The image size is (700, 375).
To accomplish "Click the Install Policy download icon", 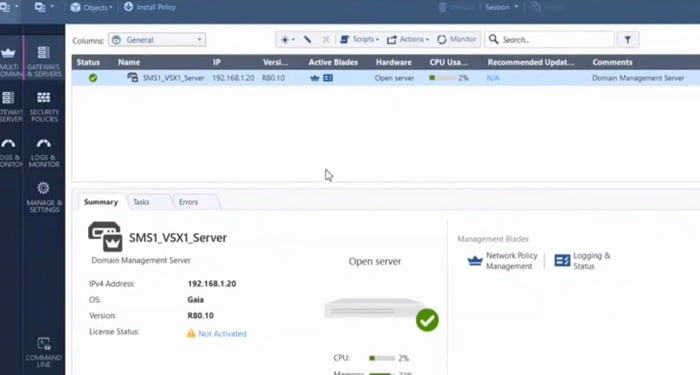I will coord(129,7).
